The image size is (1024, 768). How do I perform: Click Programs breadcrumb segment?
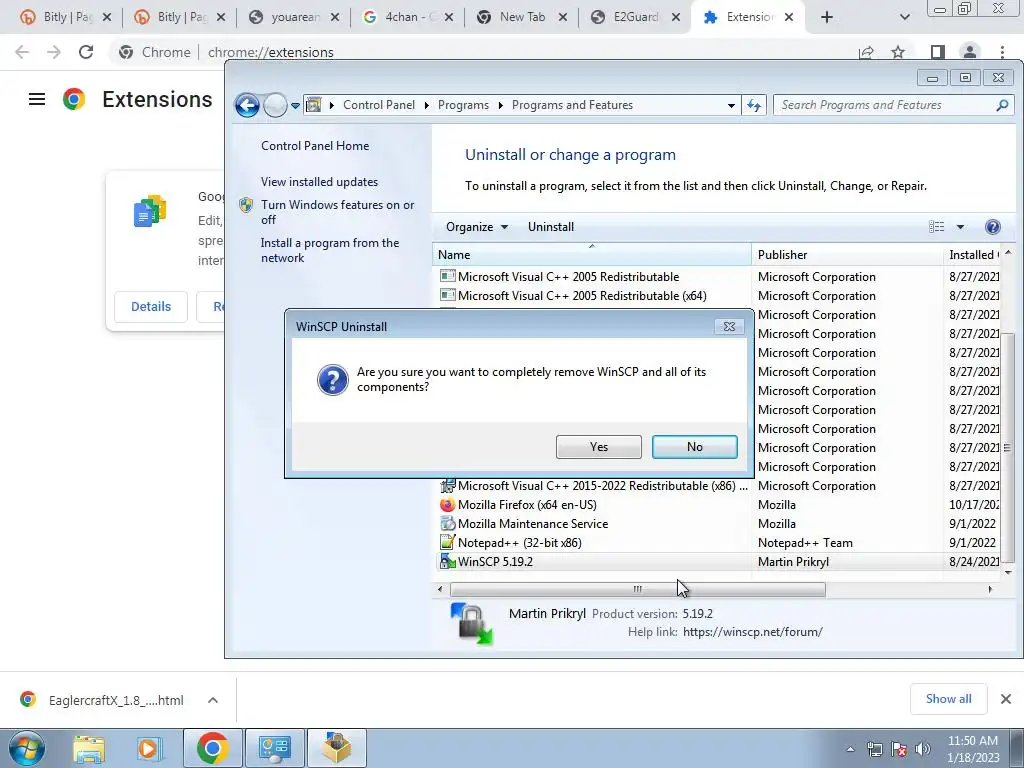(463, 105)
